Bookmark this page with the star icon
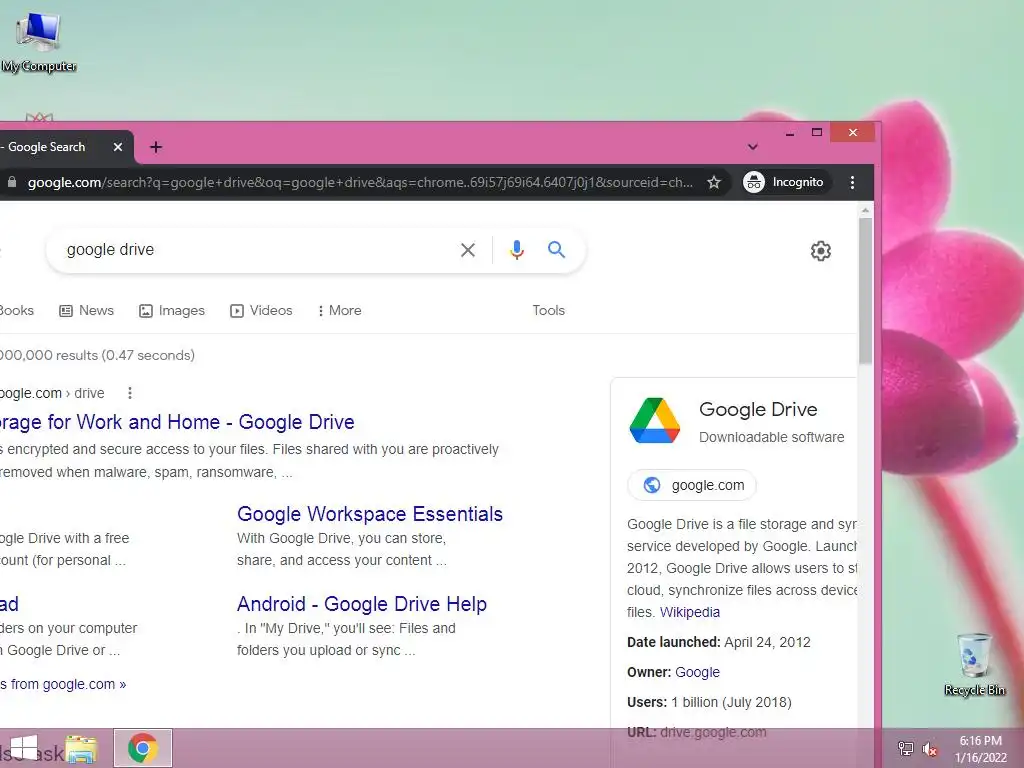 [x=714, y=182]
